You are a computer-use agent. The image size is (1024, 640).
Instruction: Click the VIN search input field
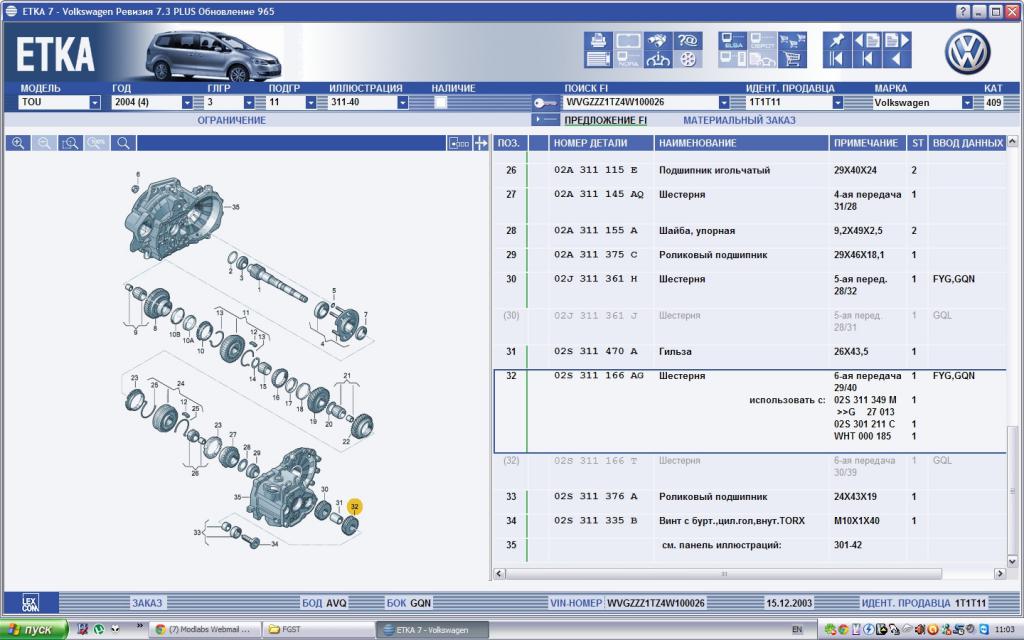(x=640, y=103)
